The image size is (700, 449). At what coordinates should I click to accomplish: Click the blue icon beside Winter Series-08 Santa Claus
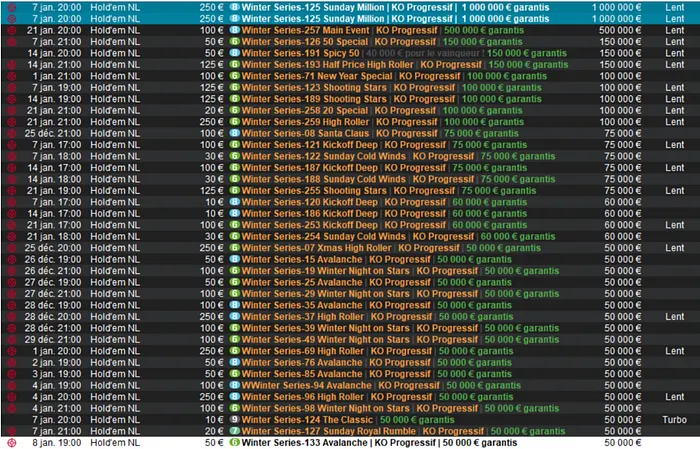235,133
